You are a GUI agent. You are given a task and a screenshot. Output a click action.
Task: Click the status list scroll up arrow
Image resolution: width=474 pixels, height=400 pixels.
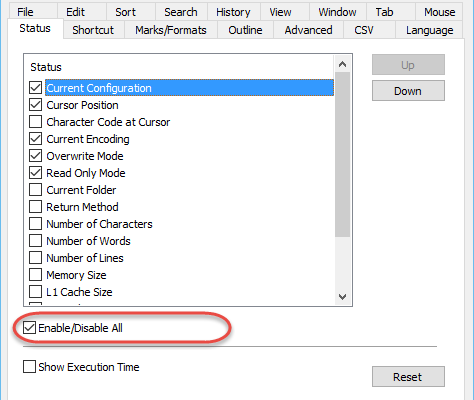coord(342,64)
